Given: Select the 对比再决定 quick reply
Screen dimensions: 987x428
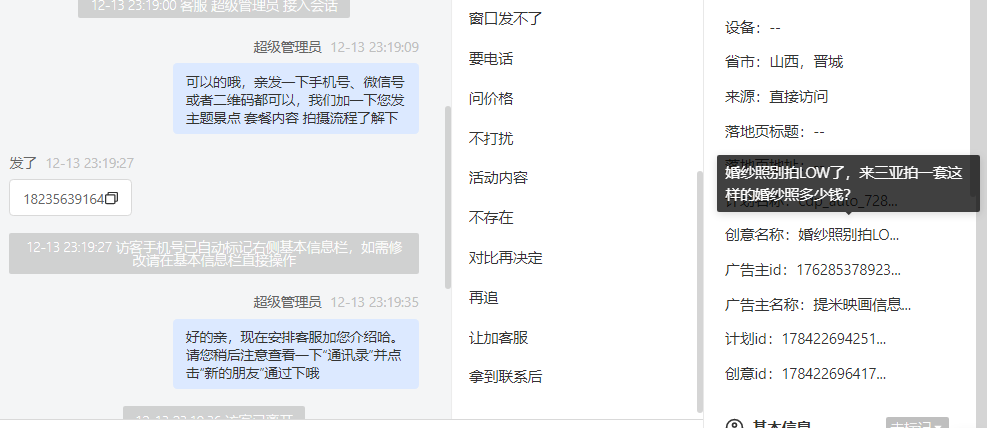Looking at the screenshot, I should 505,258.
